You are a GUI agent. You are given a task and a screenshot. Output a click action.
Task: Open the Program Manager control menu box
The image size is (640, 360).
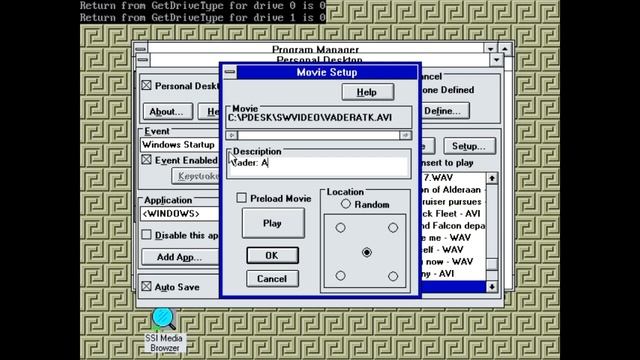[140, 49]
